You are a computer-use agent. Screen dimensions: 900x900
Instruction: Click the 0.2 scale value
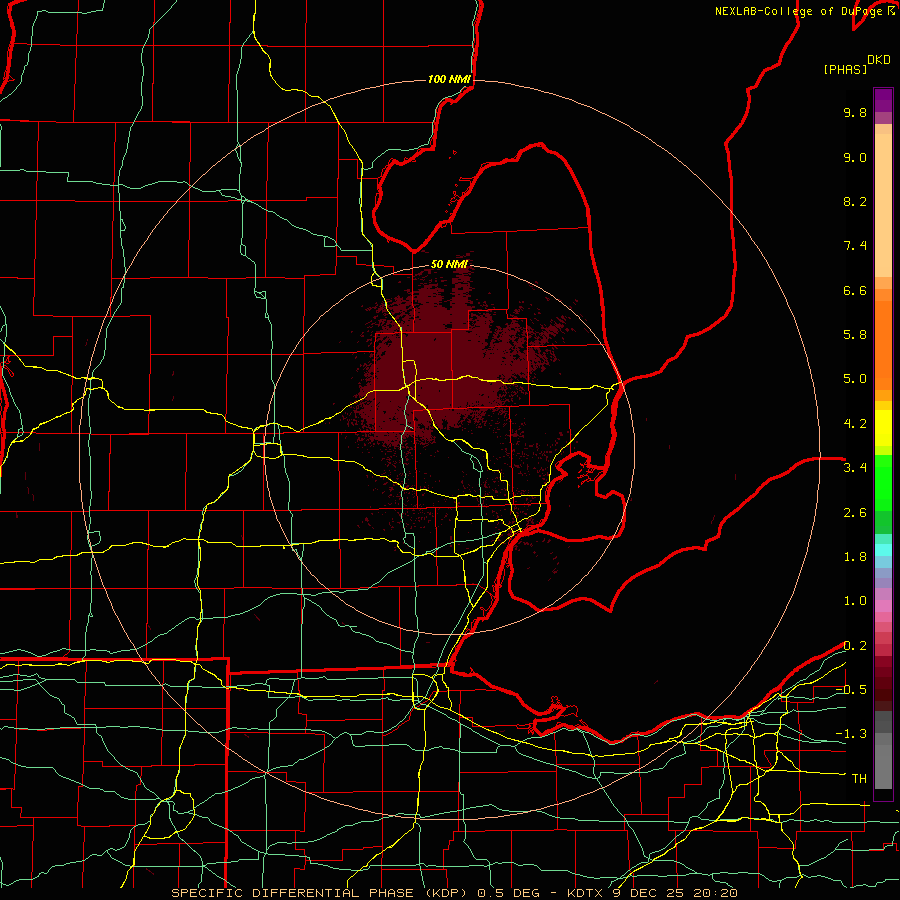tap(855, 646)
